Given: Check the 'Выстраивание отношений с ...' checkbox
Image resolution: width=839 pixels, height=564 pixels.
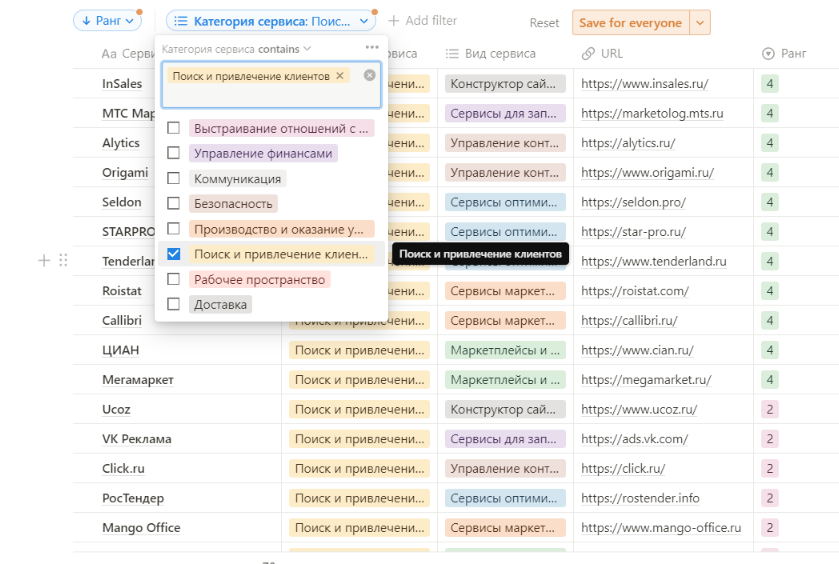Looking at the screenshot, I should tap(173, 128).
